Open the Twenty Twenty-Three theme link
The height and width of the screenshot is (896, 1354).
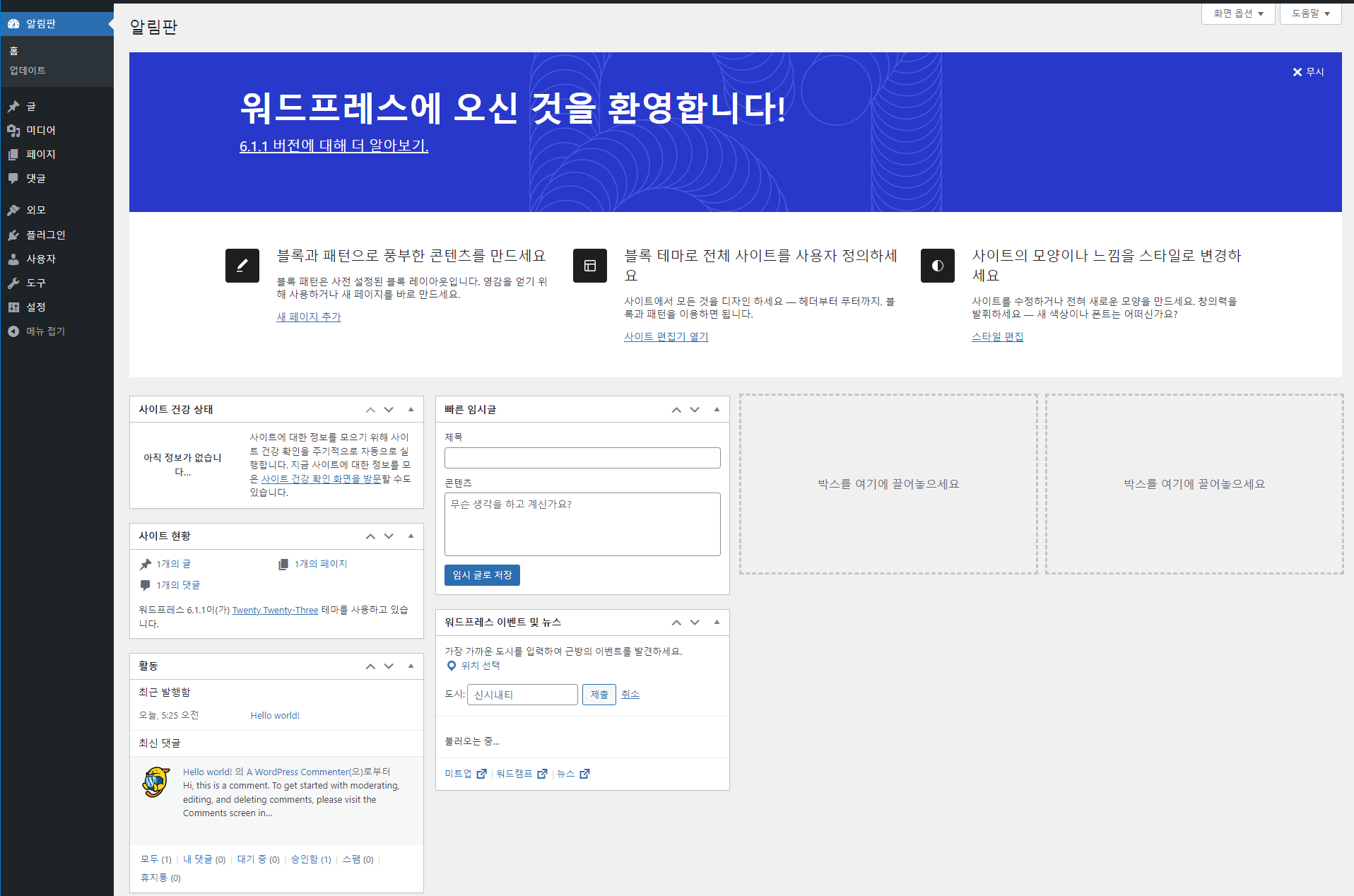point(275,611)
